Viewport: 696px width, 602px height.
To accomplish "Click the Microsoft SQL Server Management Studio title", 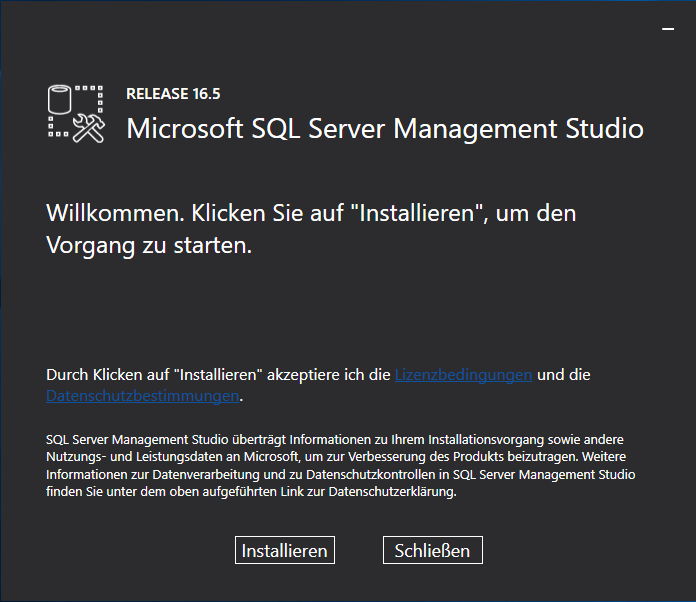I will click(x=385, y=129).
